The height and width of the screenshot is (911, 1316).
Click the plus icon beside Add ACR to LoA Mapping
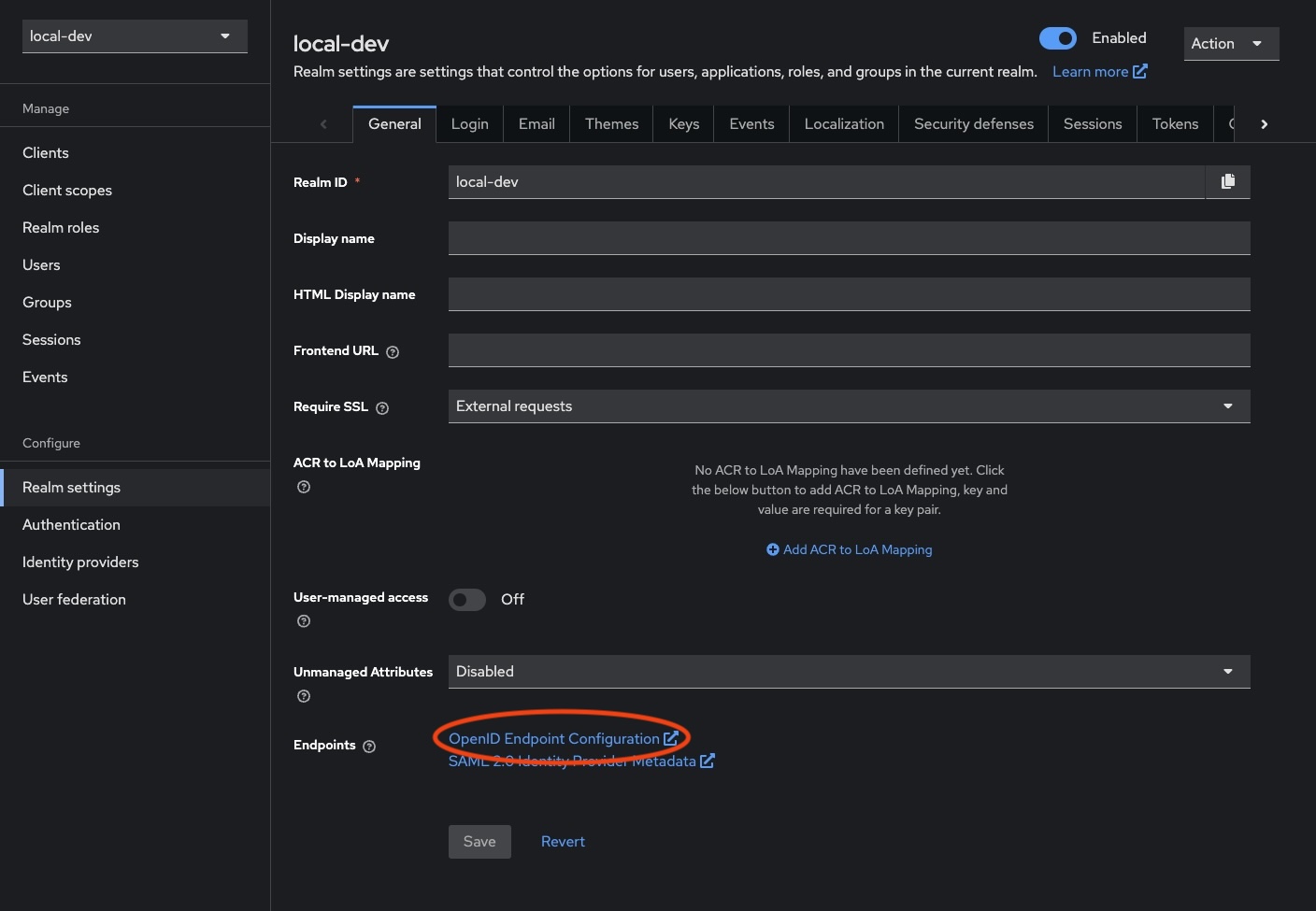[774, 549]
